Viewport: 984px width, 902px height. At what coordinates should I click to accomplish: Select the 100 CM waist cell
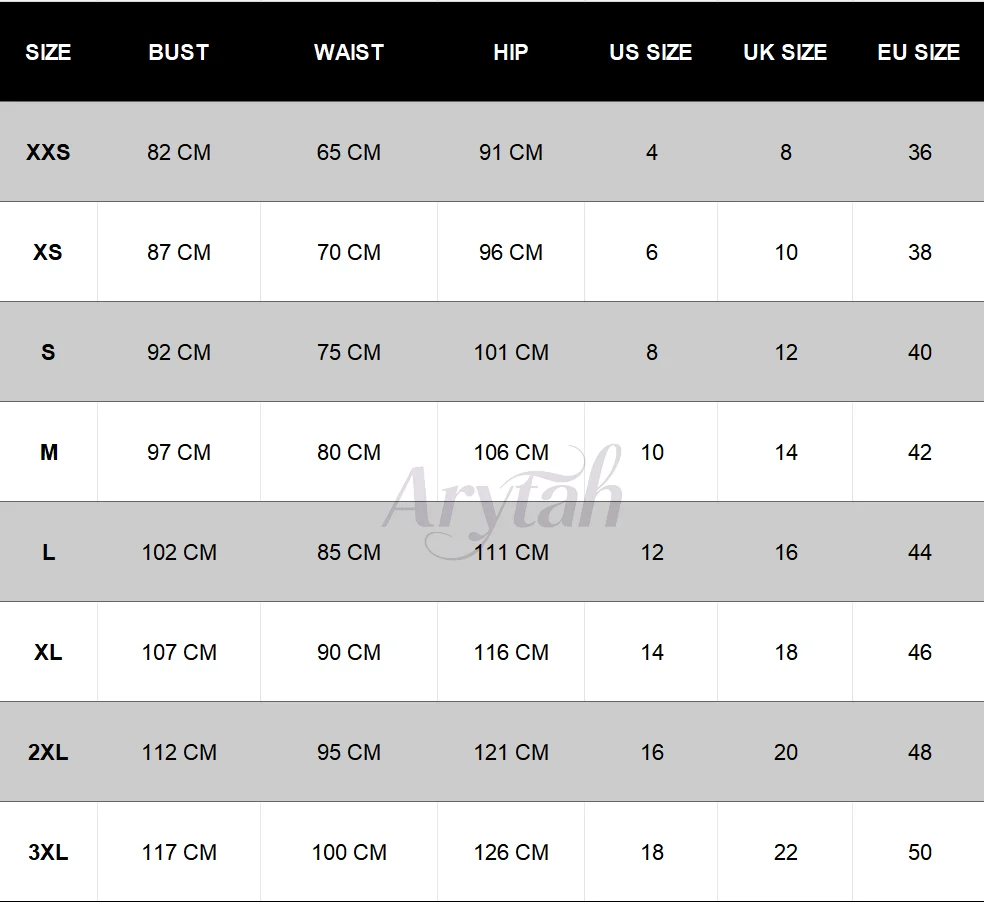point(349,853)
